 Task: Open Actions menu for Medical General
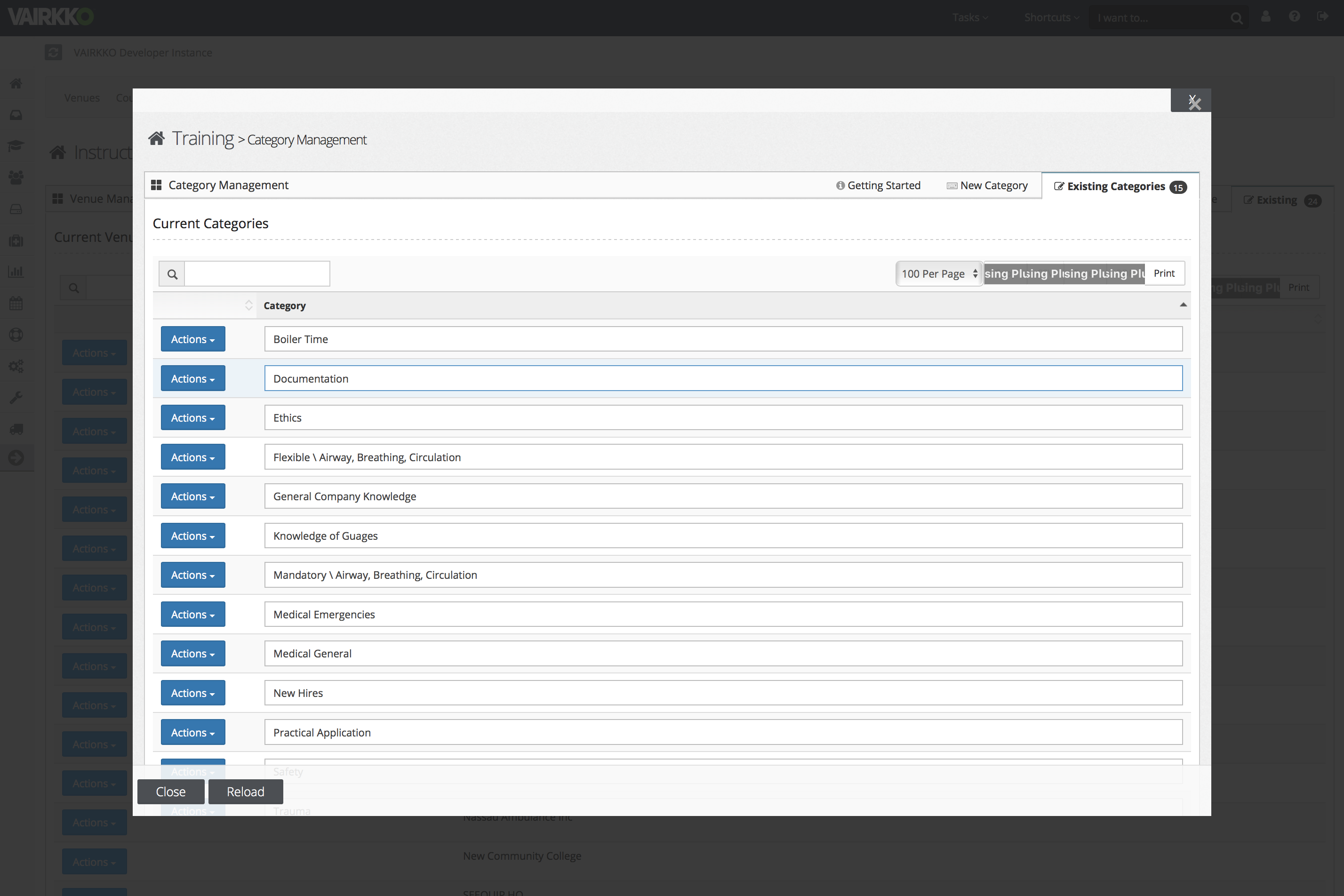[192, 654]
